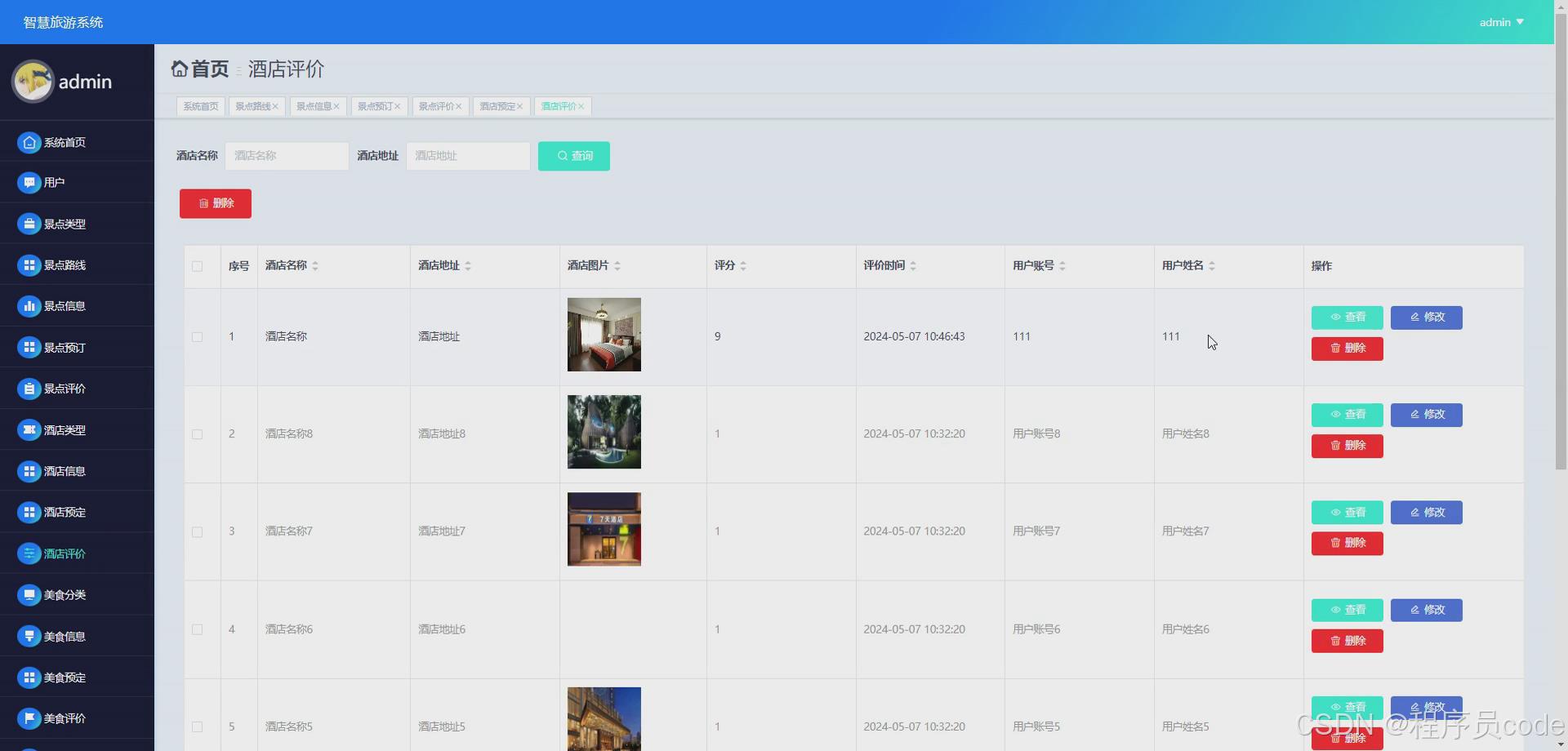1568x751 pixels.
Task: Open 酒店预定 sidebar entry
Action: 77,512
